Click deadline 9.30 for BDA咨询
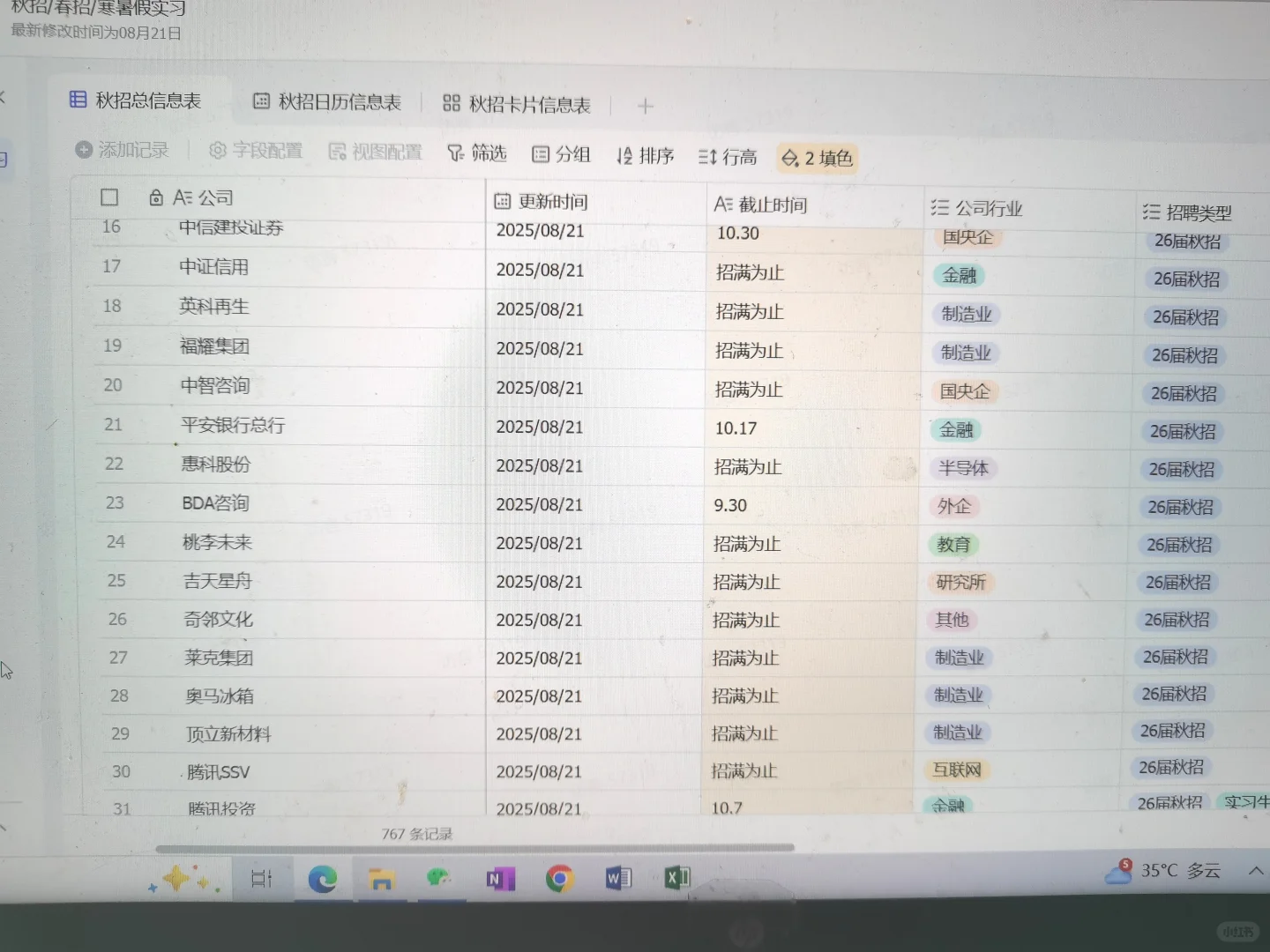 [730, 505]
